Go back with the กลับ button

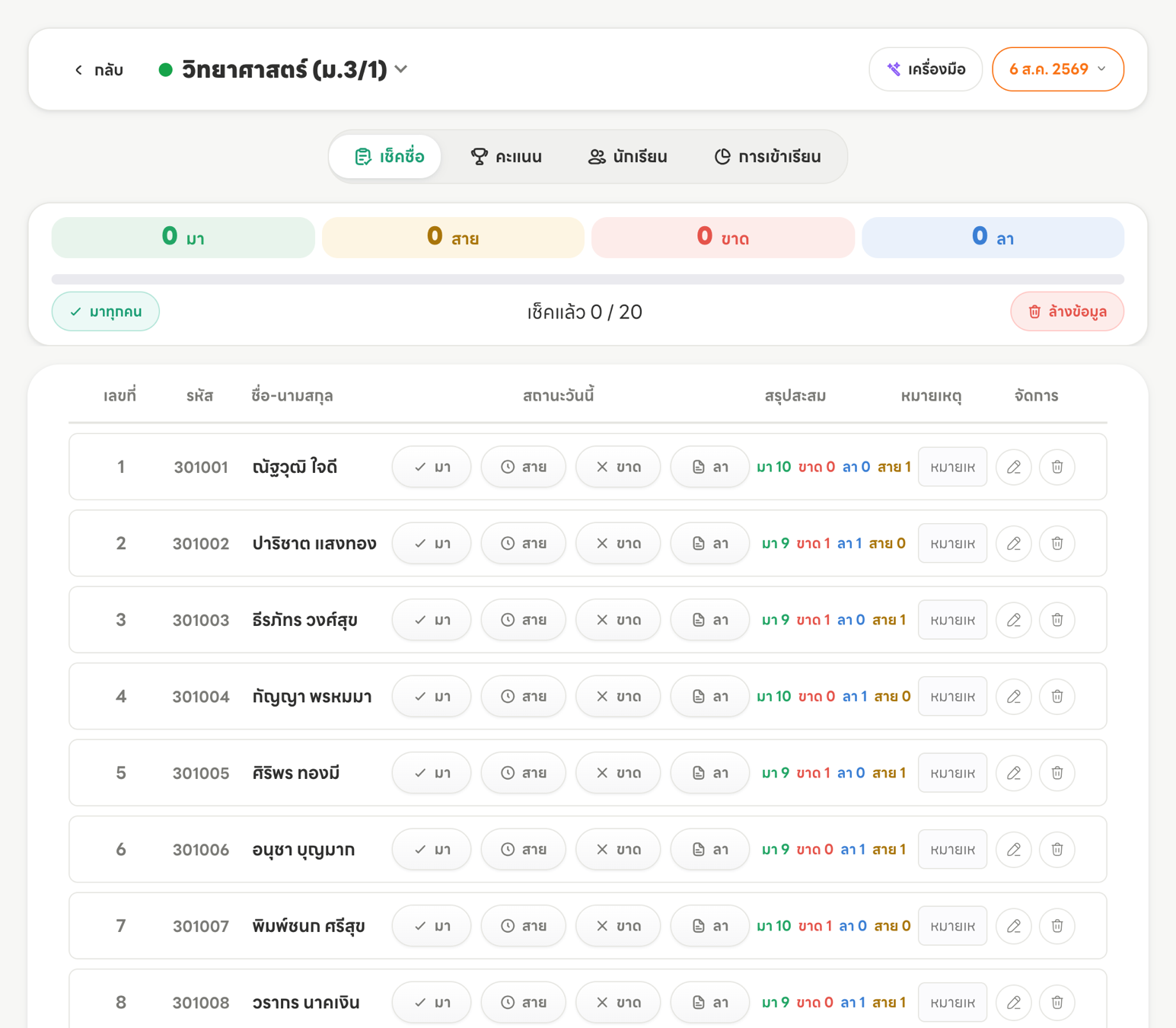[99, 70]
